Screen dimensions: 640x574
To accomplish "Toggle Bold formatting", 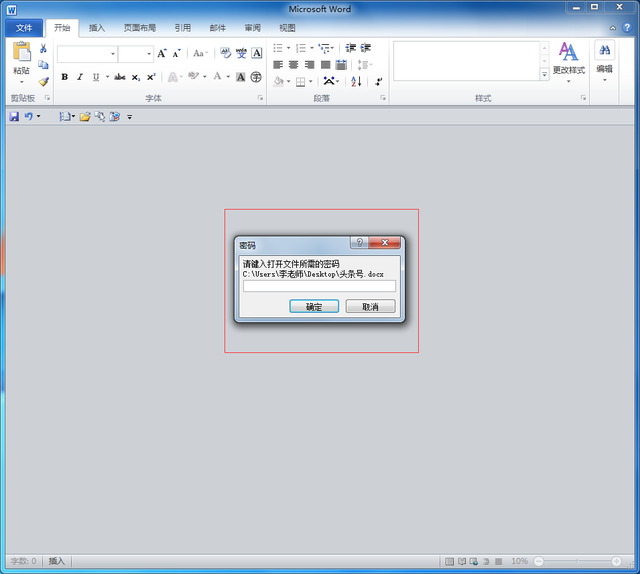I will pyautogui.click(x=64, y=77).
